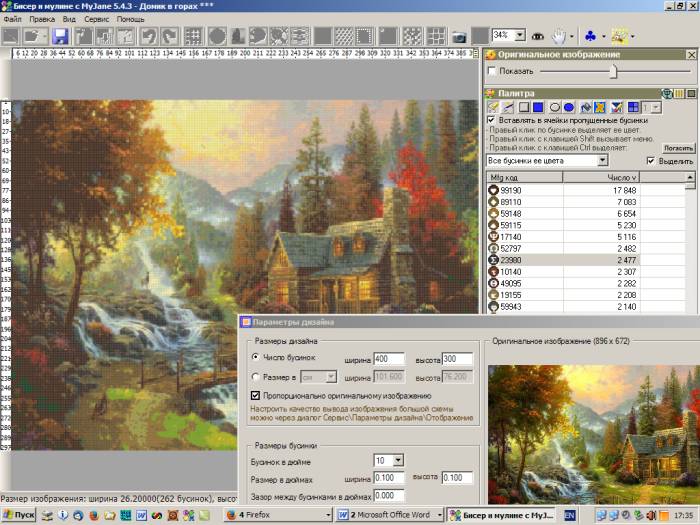
Task: Open the Сервис menu
Action: pos(96,19)
